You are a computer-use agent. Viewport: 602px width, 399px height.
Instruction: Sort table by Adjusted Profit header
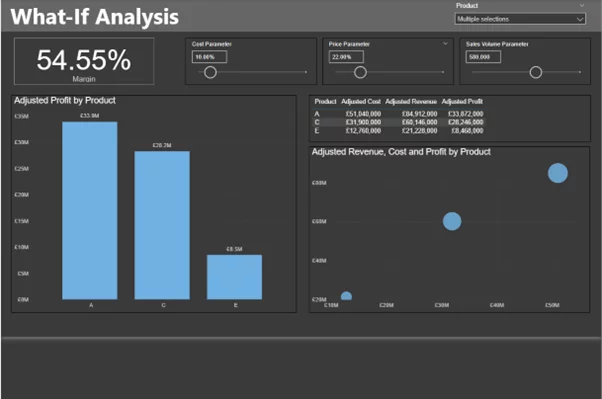(462, 101)
